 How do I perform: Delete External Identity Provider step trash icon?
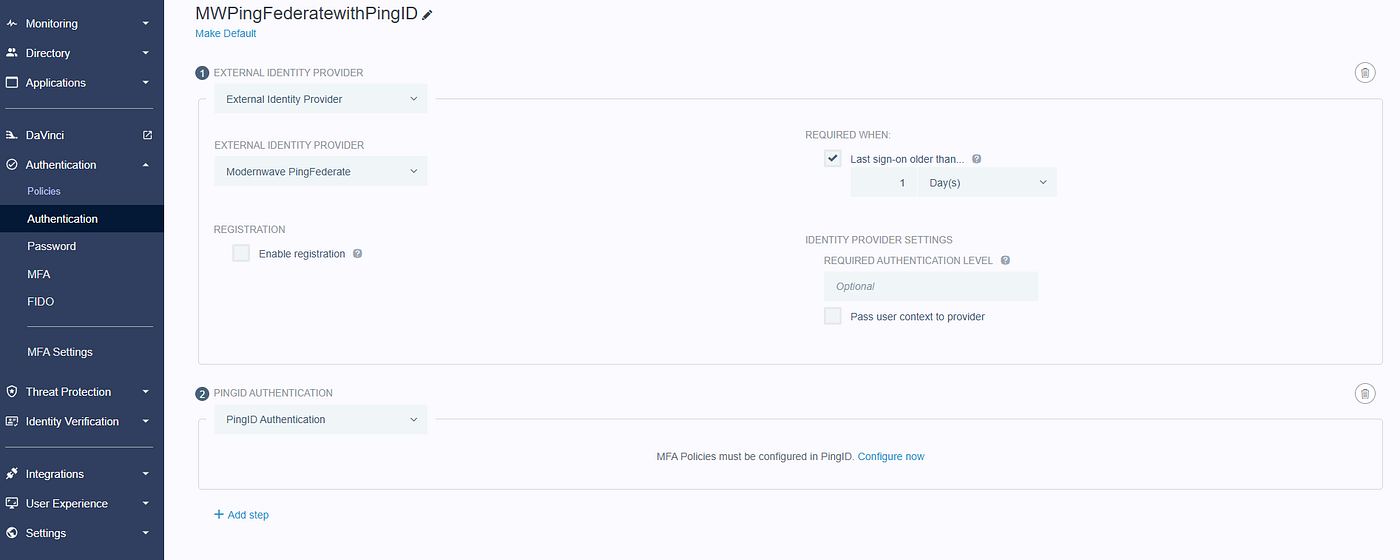point(1364,72)
